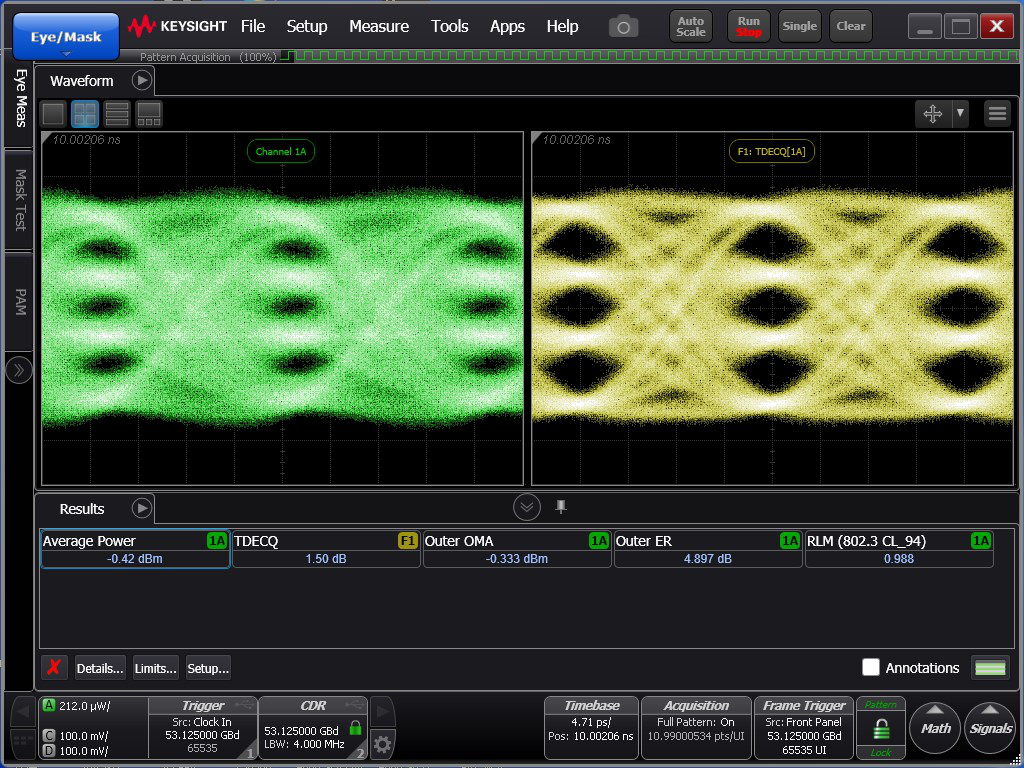This screenshot has width=1024, height=768.
Task: Expand the left sidebar double-chevron
Action: click(x=19, y=371)
